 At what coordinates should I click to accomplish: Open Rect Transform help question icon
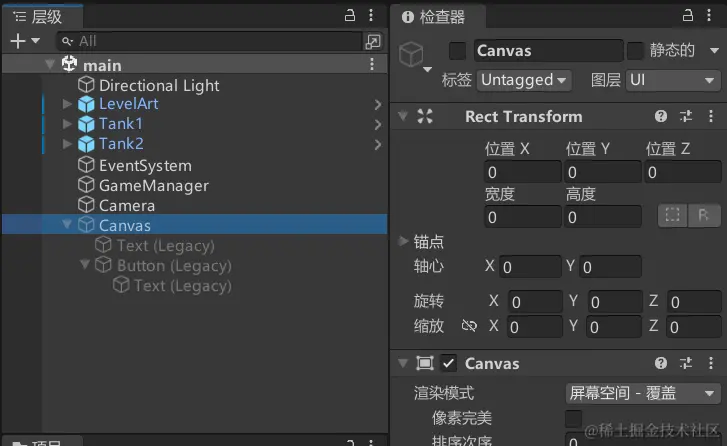pos(661,116)
